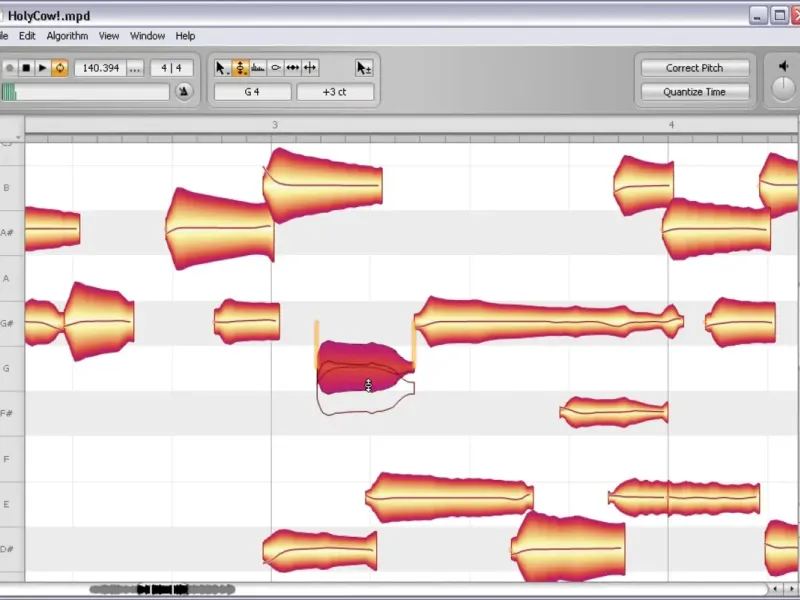Start playback with the Play button

coord(43,68)
